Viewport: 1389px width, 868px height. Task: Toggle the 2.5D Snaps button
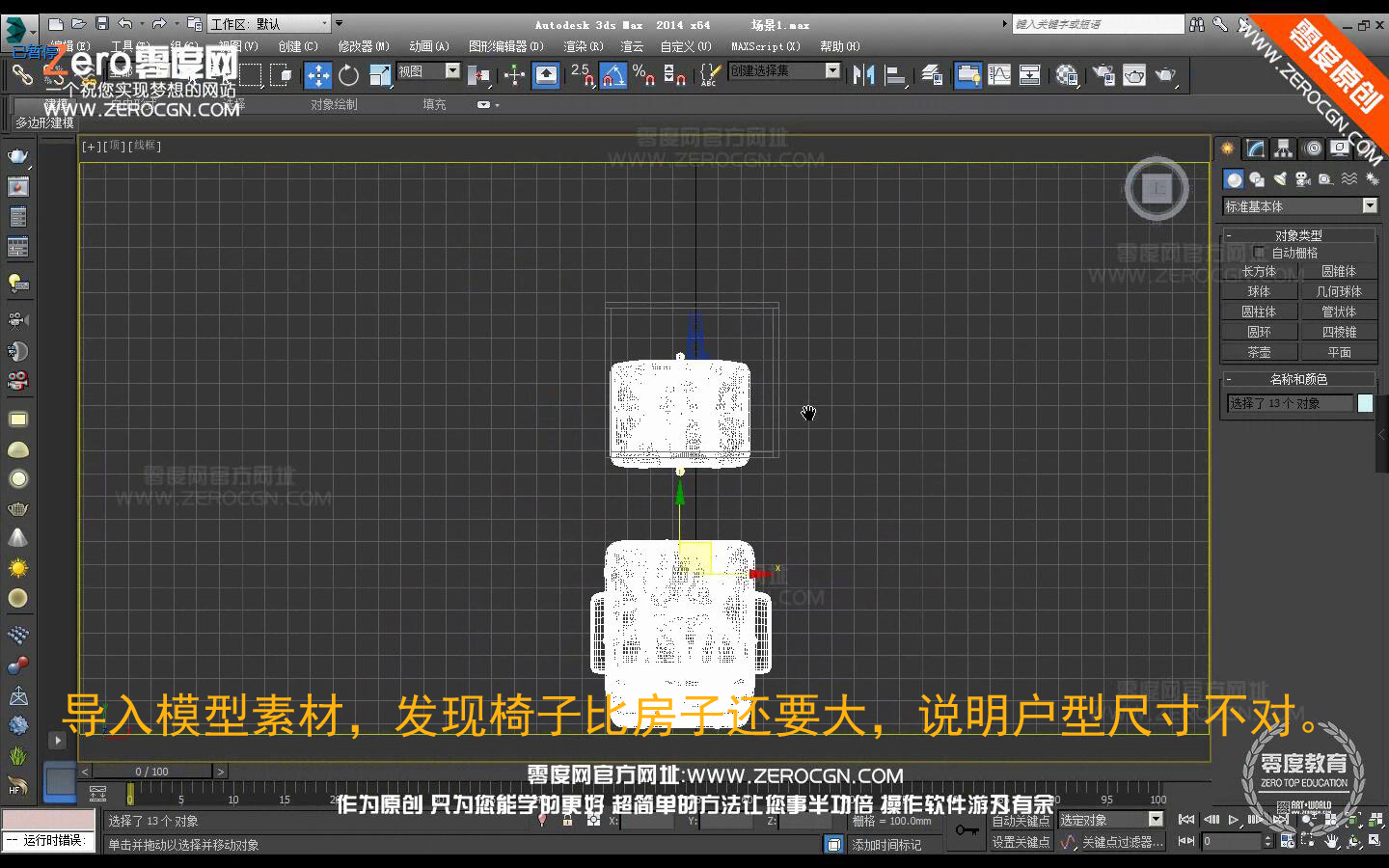tap(582, 75)
